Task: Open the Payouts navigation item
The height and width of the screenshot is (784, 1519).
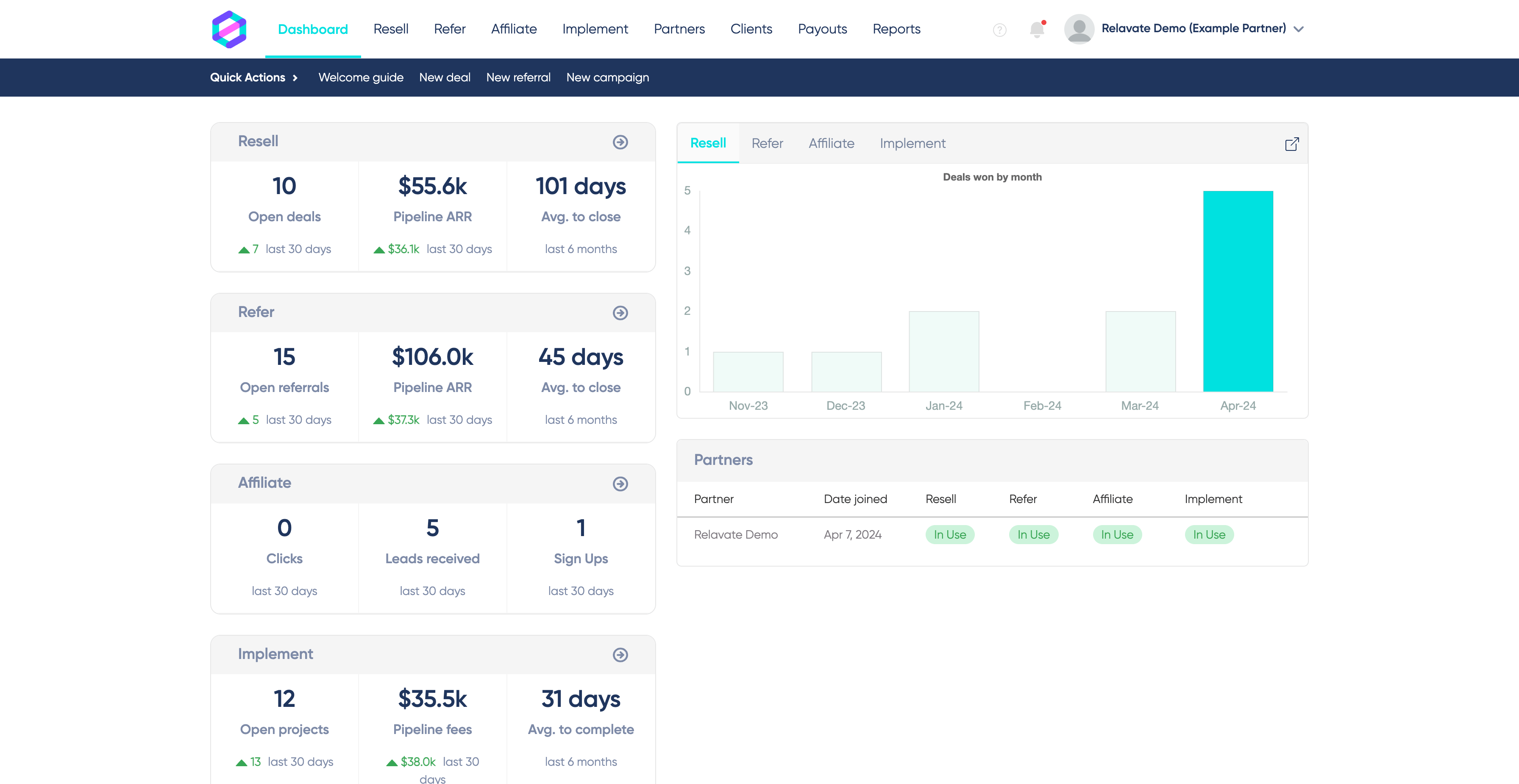Action: pyautogui.click(x=822, y=29)
